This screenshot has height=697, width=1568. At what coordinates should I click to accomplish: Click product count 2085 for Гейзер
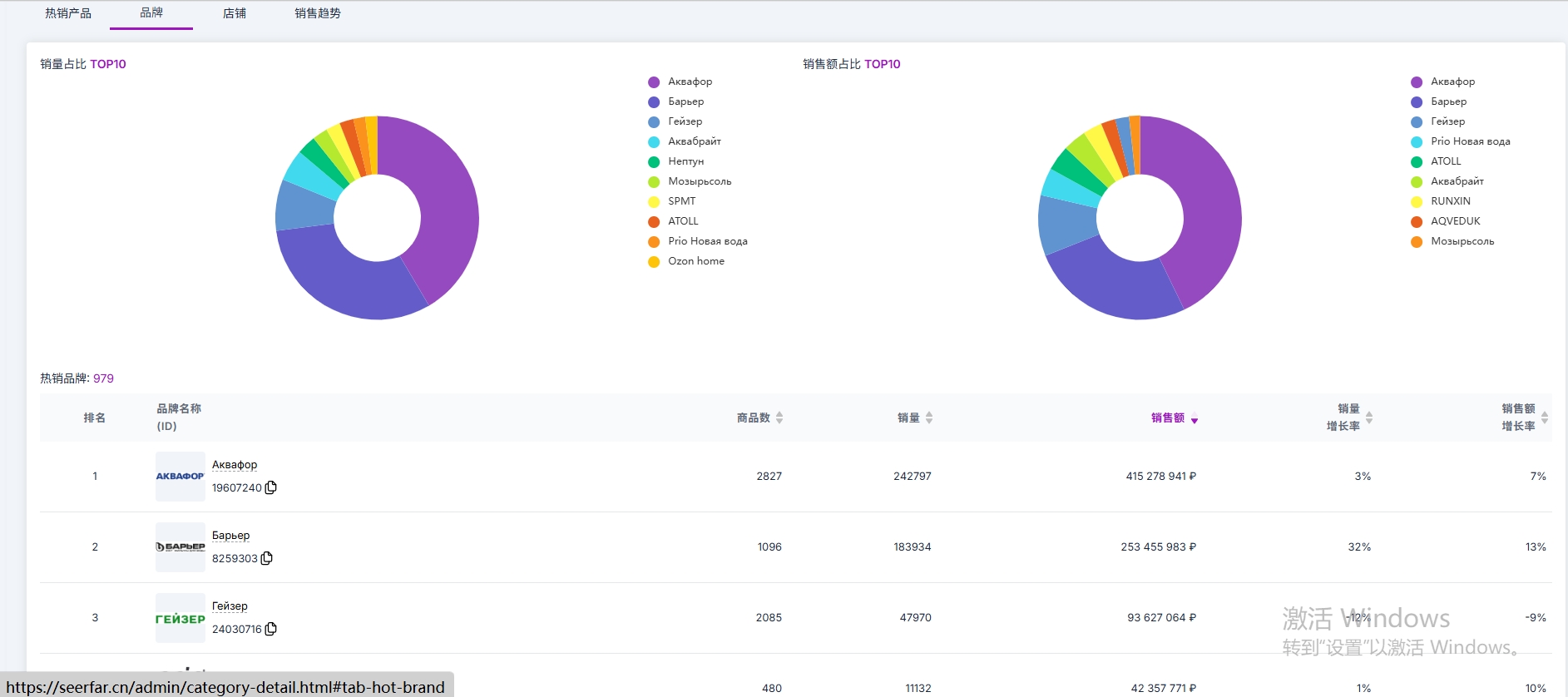(x=769, y=618)
